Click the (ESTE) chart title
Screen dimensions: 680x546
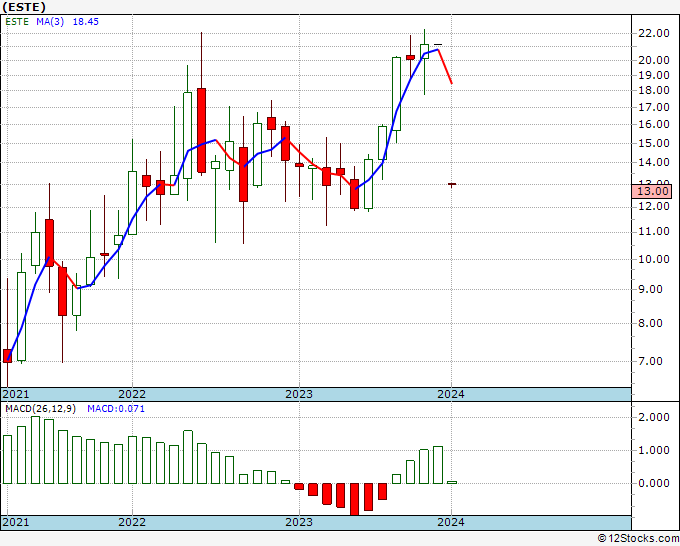click(x=23, y=7)
